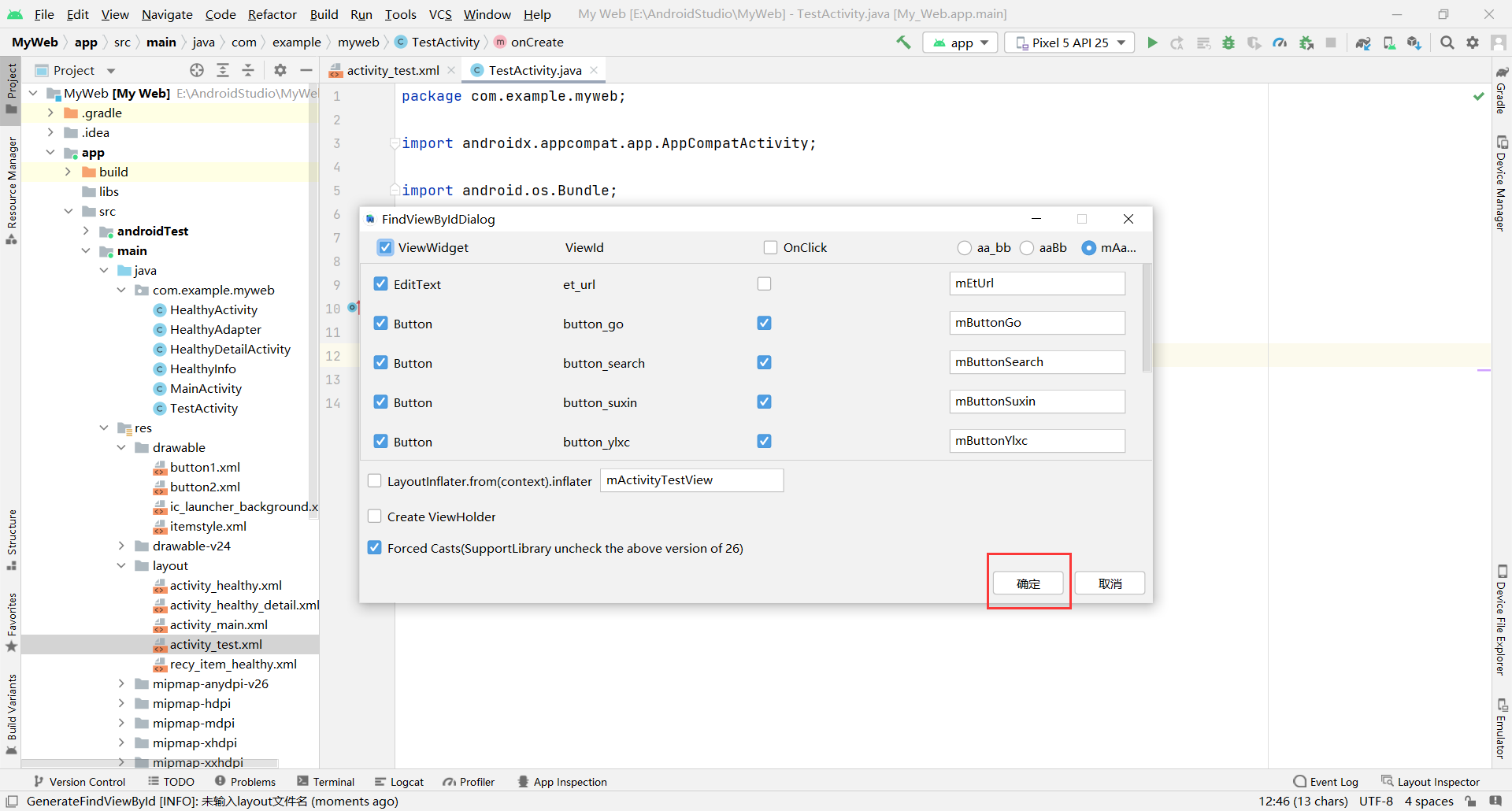Screen dimensions: 1512x811
Task: Open the Layout Inspector panel
Action: (x=1430, y=782)
